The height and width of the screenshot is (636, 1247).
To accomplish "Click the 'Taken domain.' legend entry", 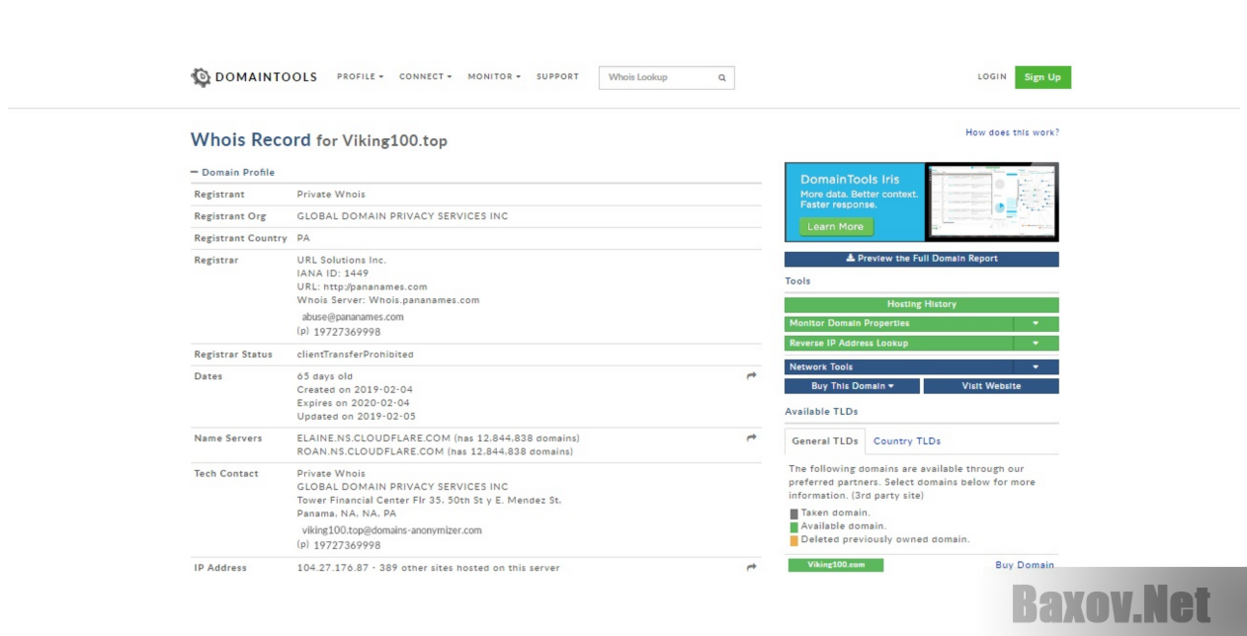I will tap(835, 513).
